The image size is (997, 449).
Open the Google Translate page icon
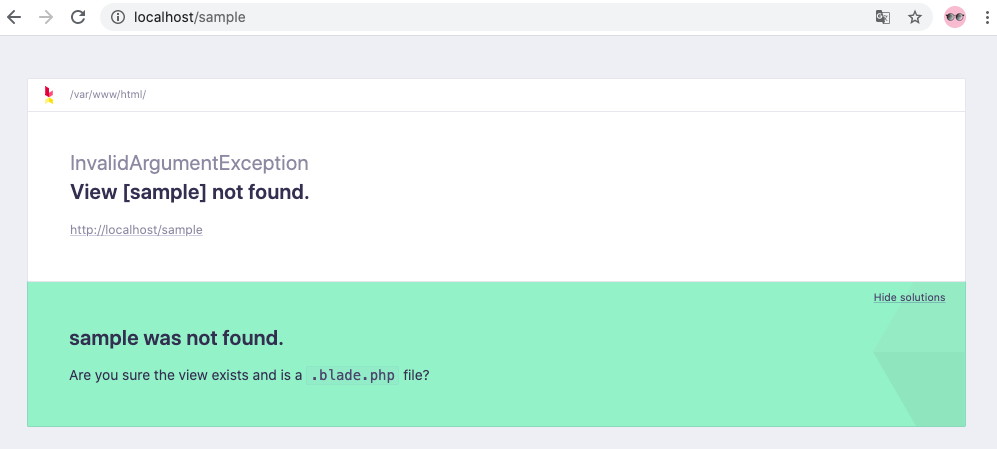pyautogui.click(x=883, y=17)
